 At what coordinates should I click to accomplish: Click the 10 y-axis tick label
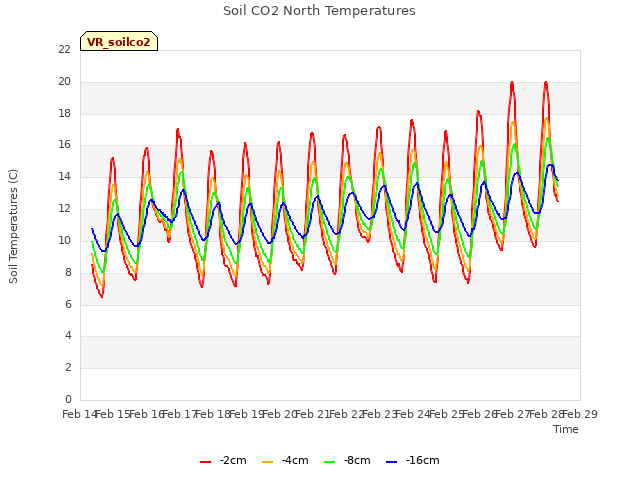(64, 240)
